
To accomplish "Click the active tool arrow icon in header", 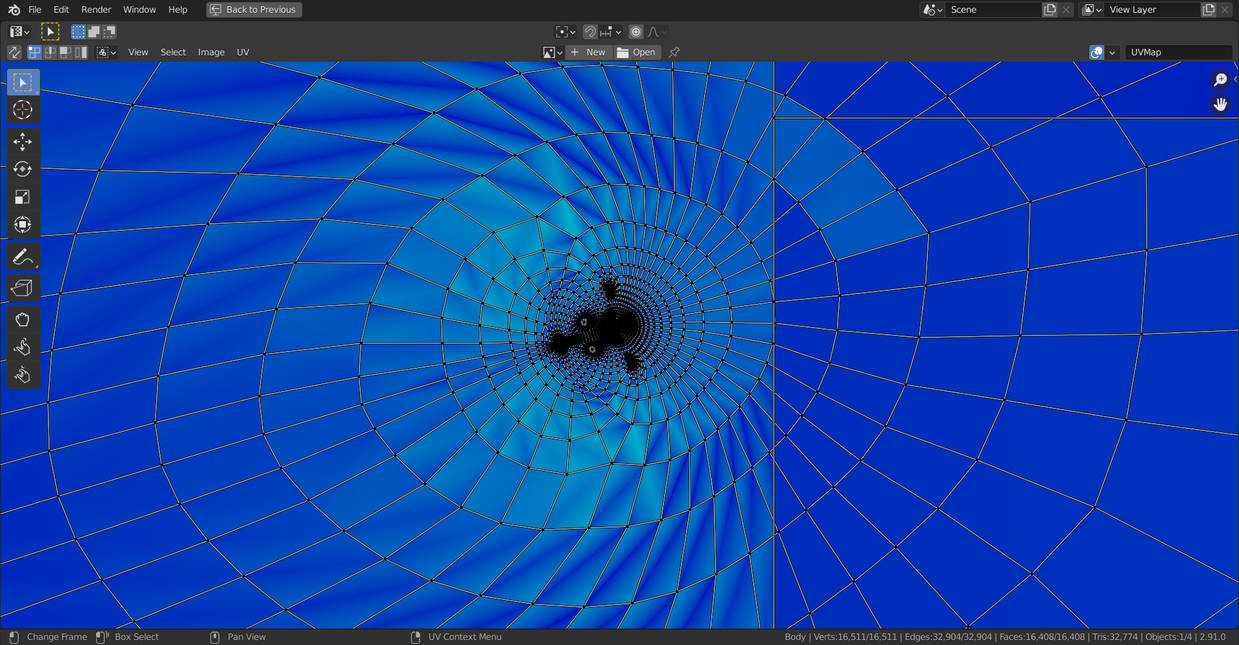I will coord(50,32).
